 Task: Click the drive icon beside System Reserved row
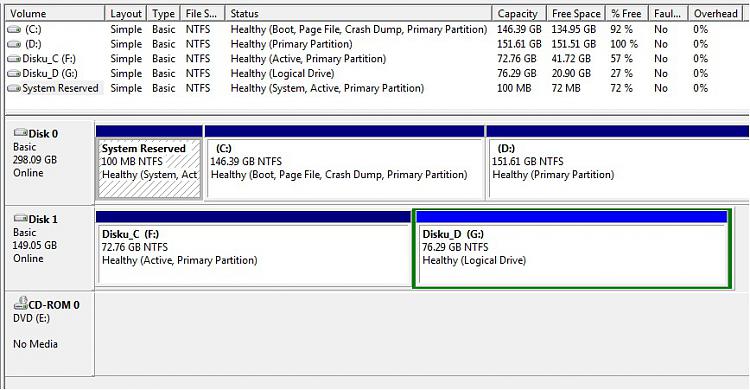(x=14, y=89)
